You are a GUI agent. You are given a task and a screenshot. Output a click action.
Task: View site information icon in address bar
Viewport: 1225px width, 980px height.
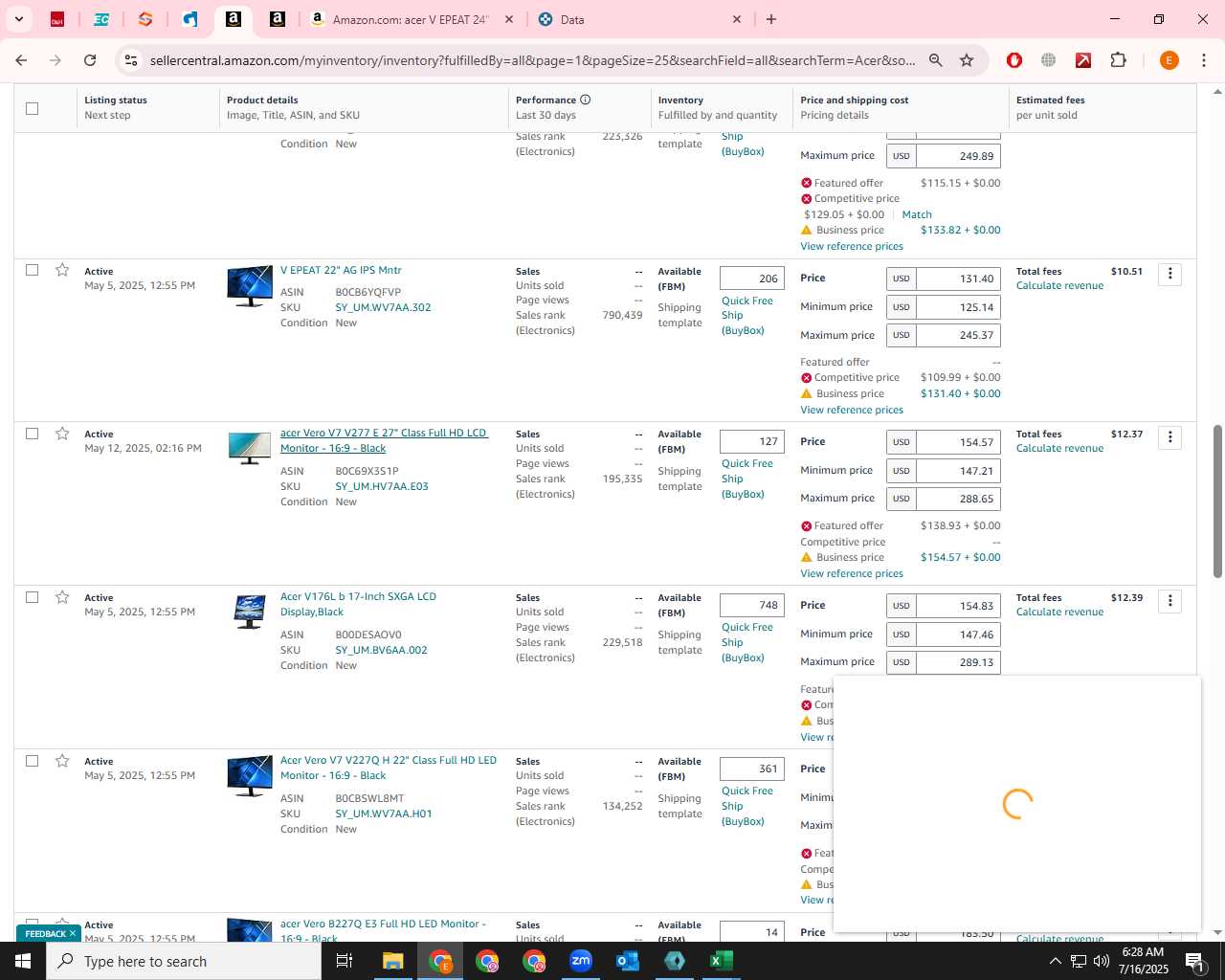pos(132,60)
